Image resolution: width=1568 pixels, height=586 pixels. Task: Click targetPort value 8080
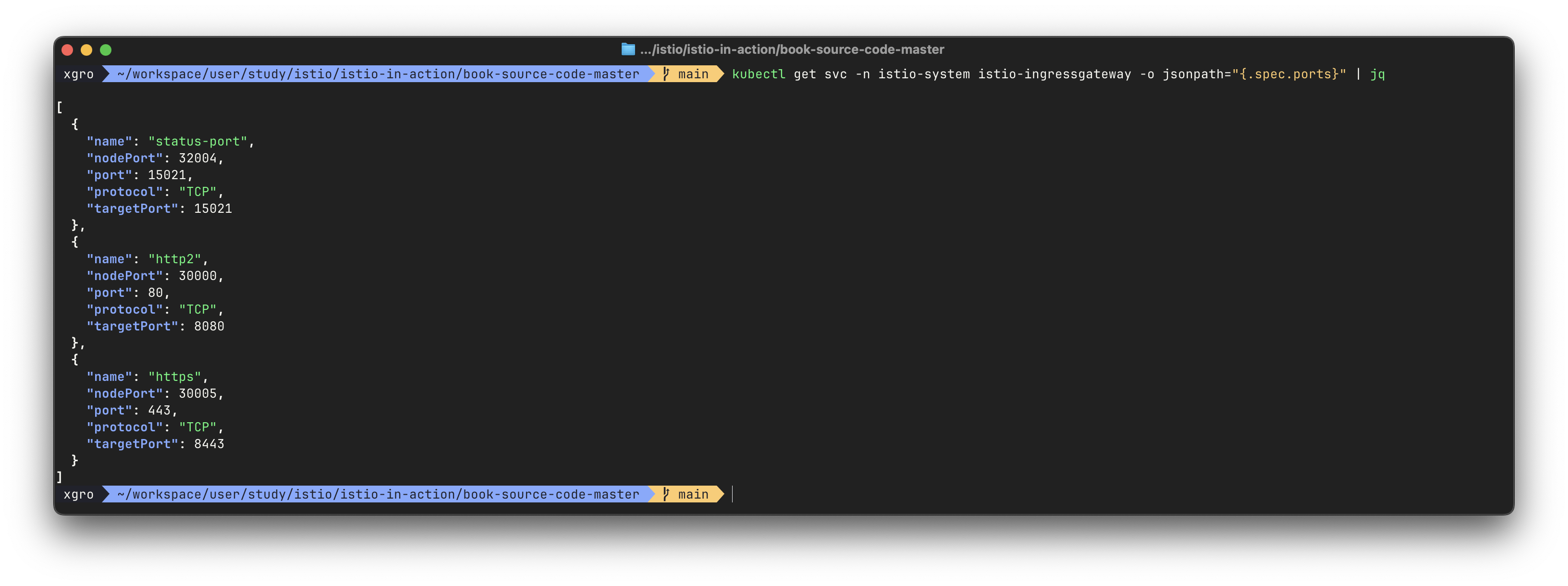[209, 327]
